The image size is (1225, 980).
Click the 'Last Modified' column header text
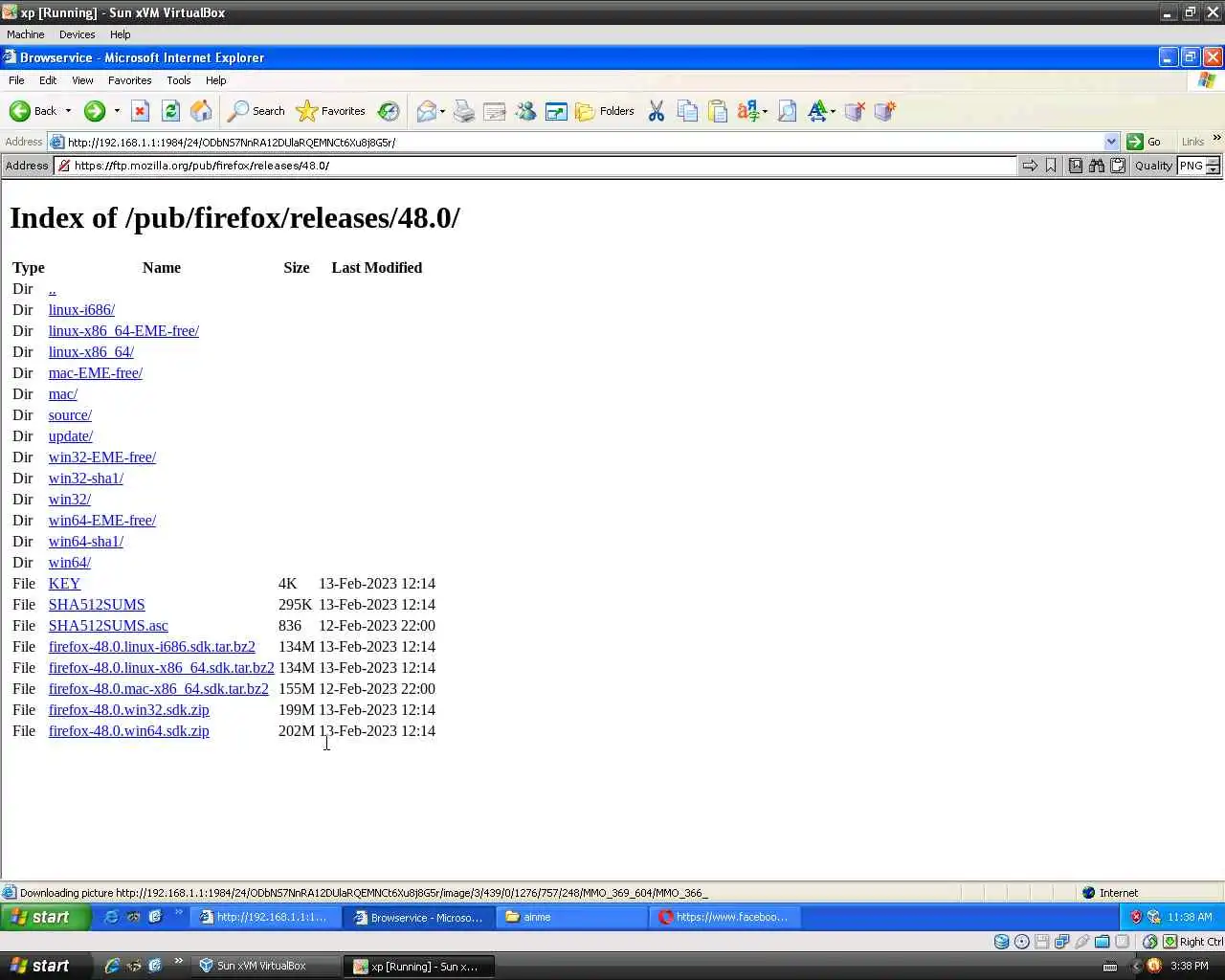click(x=377, y=268)
